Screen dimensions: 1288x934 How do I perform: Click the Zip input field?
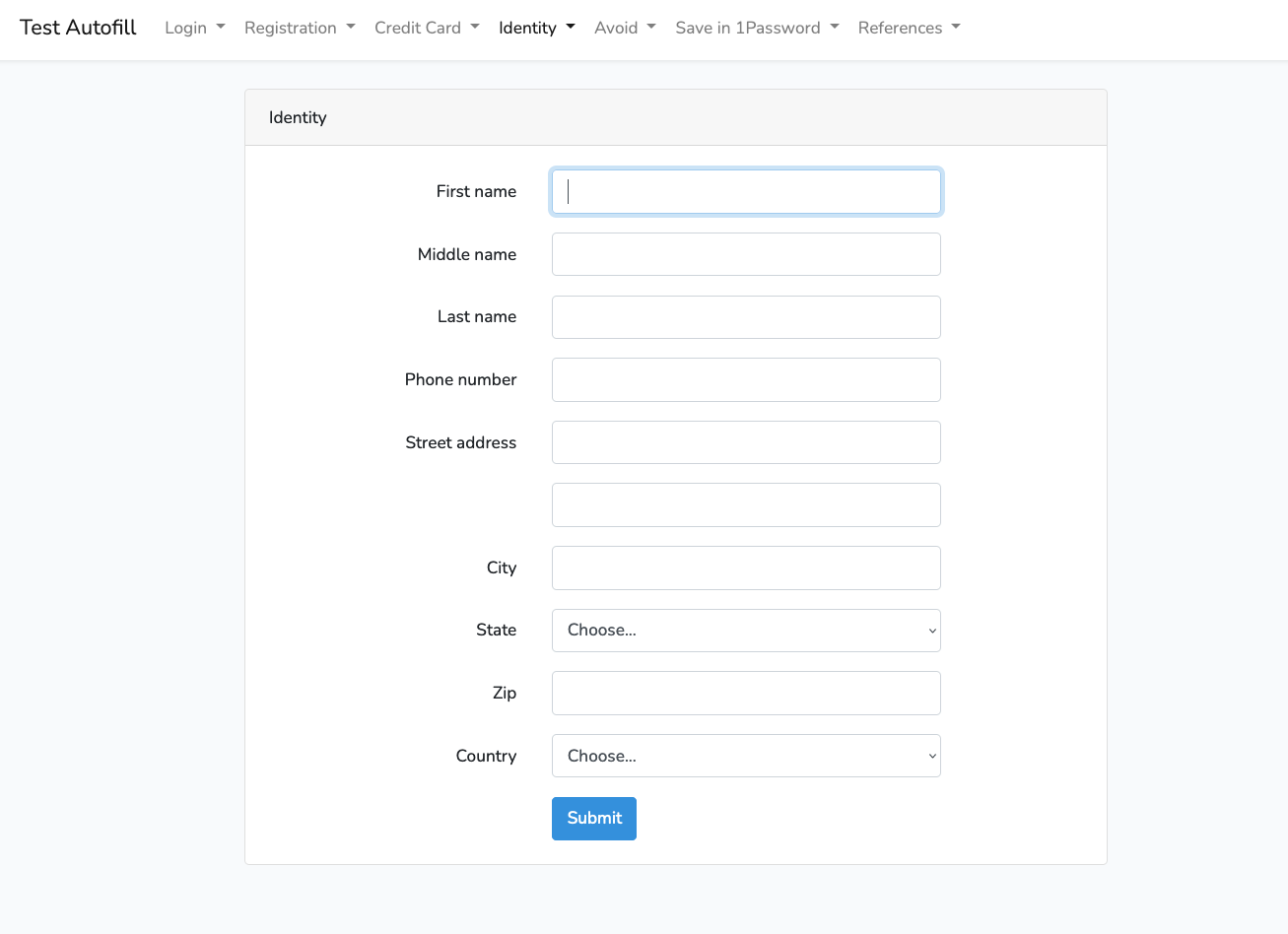(x=746, y=693)
